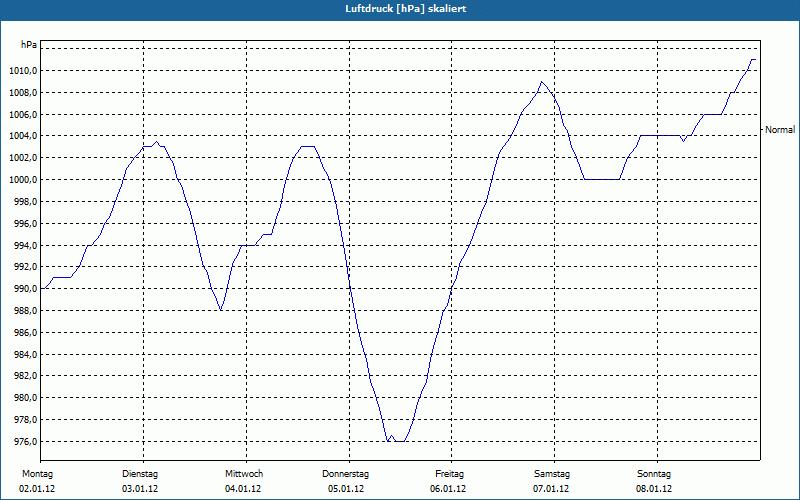Image resolution: width=800 pixels, height=500 pixels.
Task: Click the date 05.01.12
Action: coord(346,489)
